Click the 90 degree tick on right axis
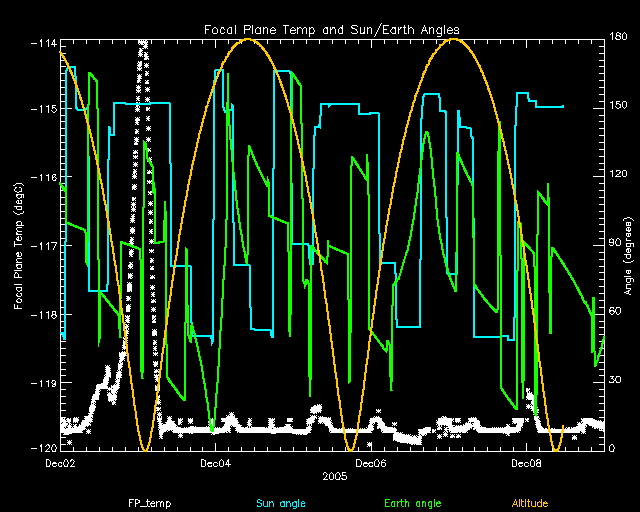The height and width of the screenshot is (512, 640). click(616, 243)
